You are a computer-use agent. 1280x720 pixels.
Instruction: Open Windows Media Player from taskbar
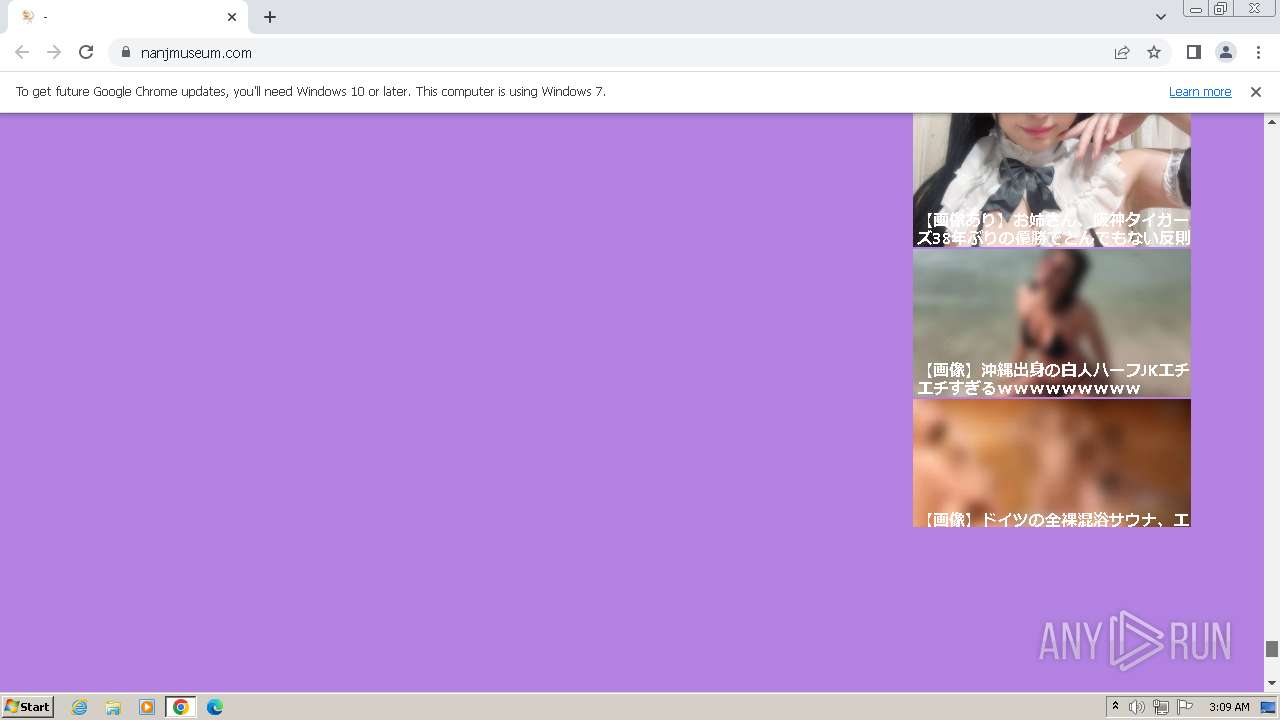pos(147,707)
